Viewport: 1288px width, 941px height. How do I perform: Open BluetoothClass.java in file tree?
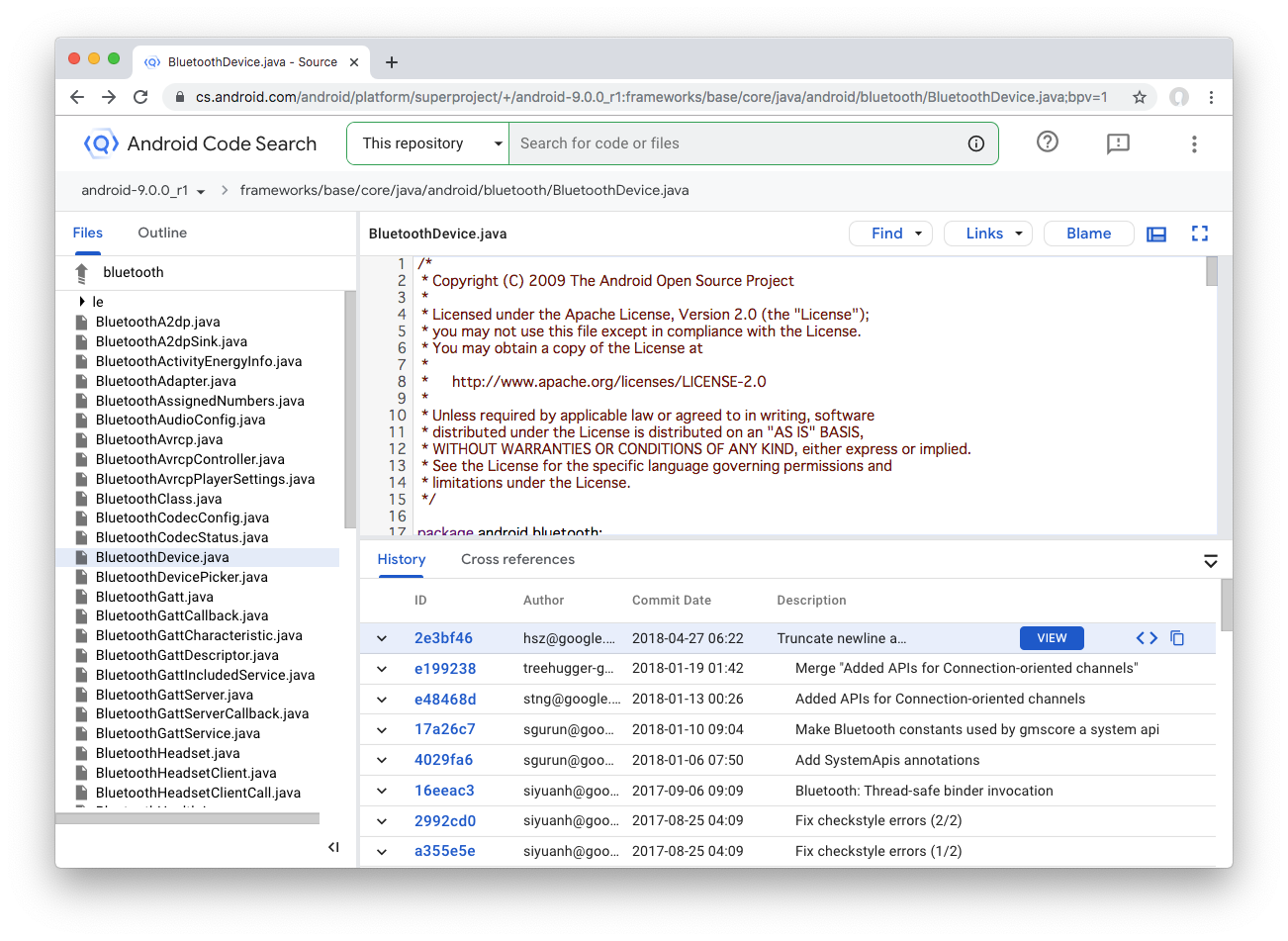click(158, 499)
